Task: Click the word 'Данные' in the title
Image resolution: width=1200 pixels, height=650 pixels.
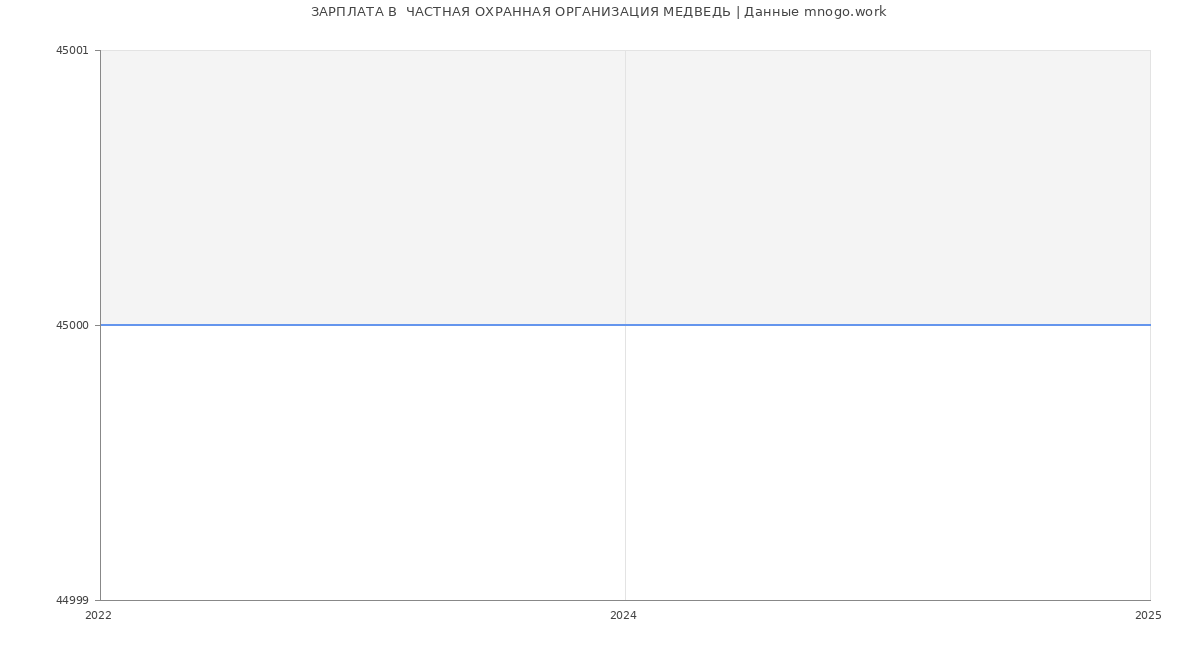Action: click(771, 12)
